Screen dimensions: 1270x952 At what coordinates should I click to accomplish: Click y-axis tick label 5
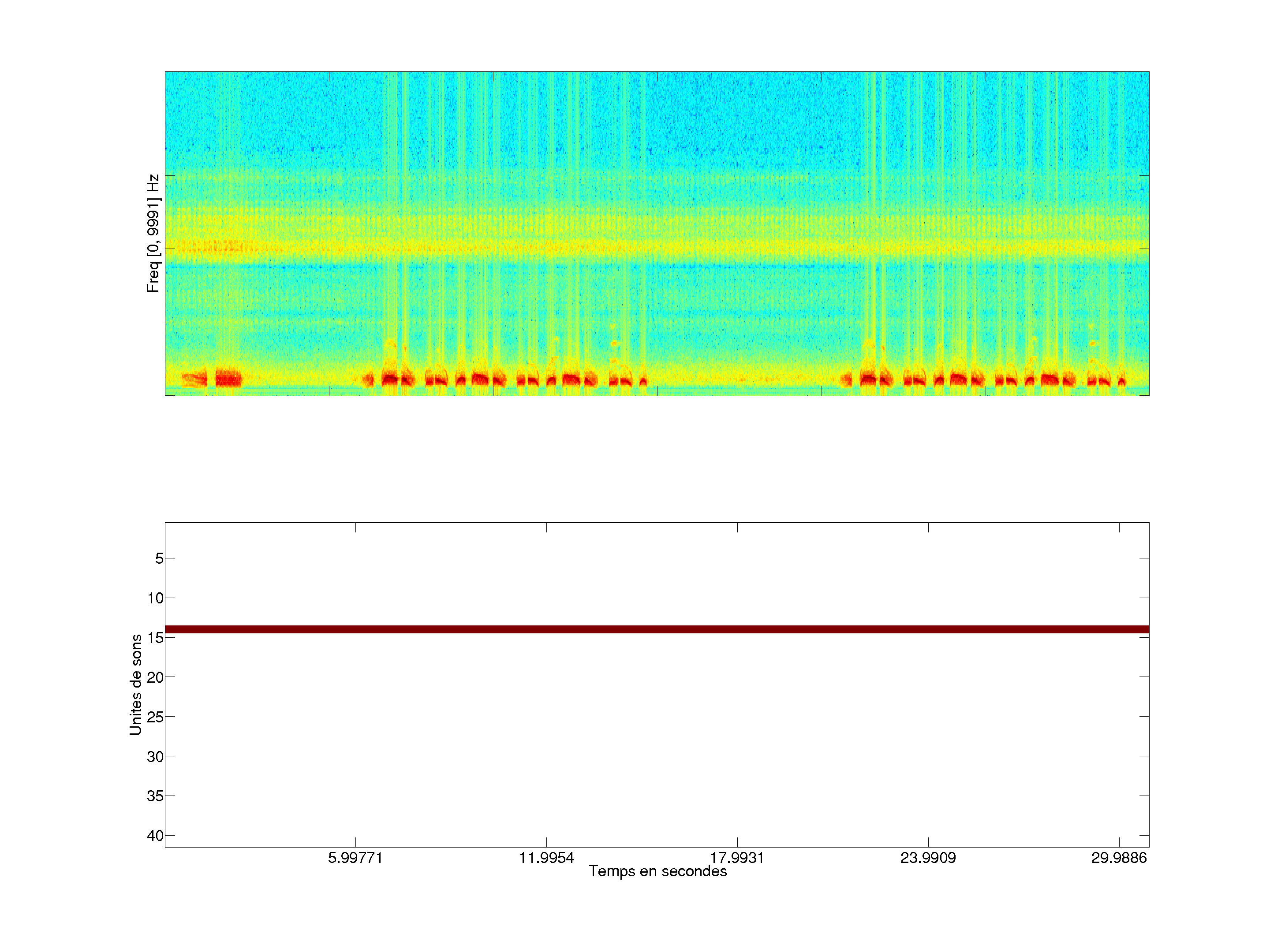pyautogui.click(x=159, y=558)
